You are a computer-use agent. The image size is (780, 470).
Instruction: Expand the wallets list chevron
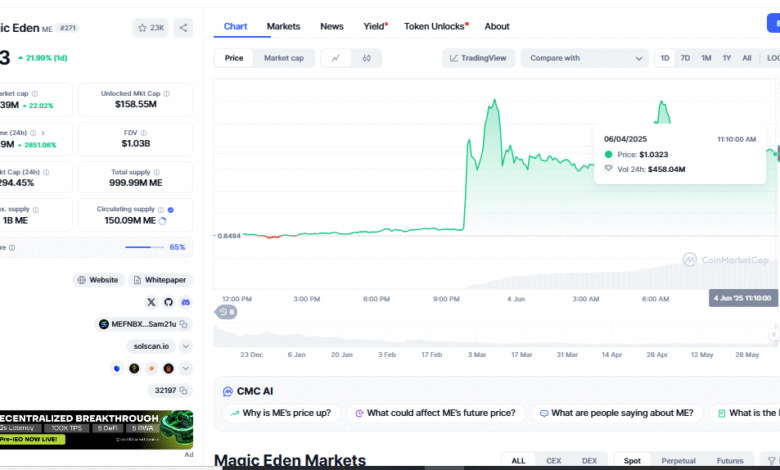[186, 369]
